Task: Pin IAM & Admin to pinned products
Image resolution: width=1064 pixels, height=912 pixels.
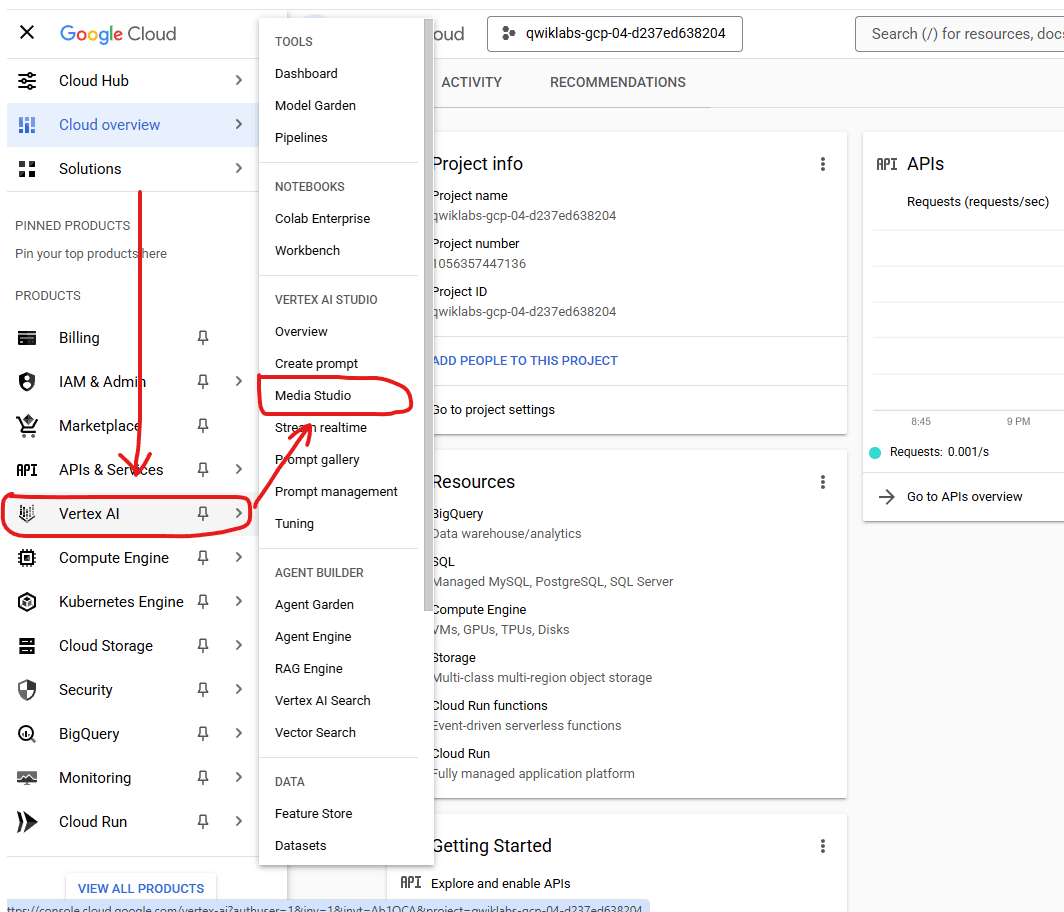Action: [x=203, y=382]
